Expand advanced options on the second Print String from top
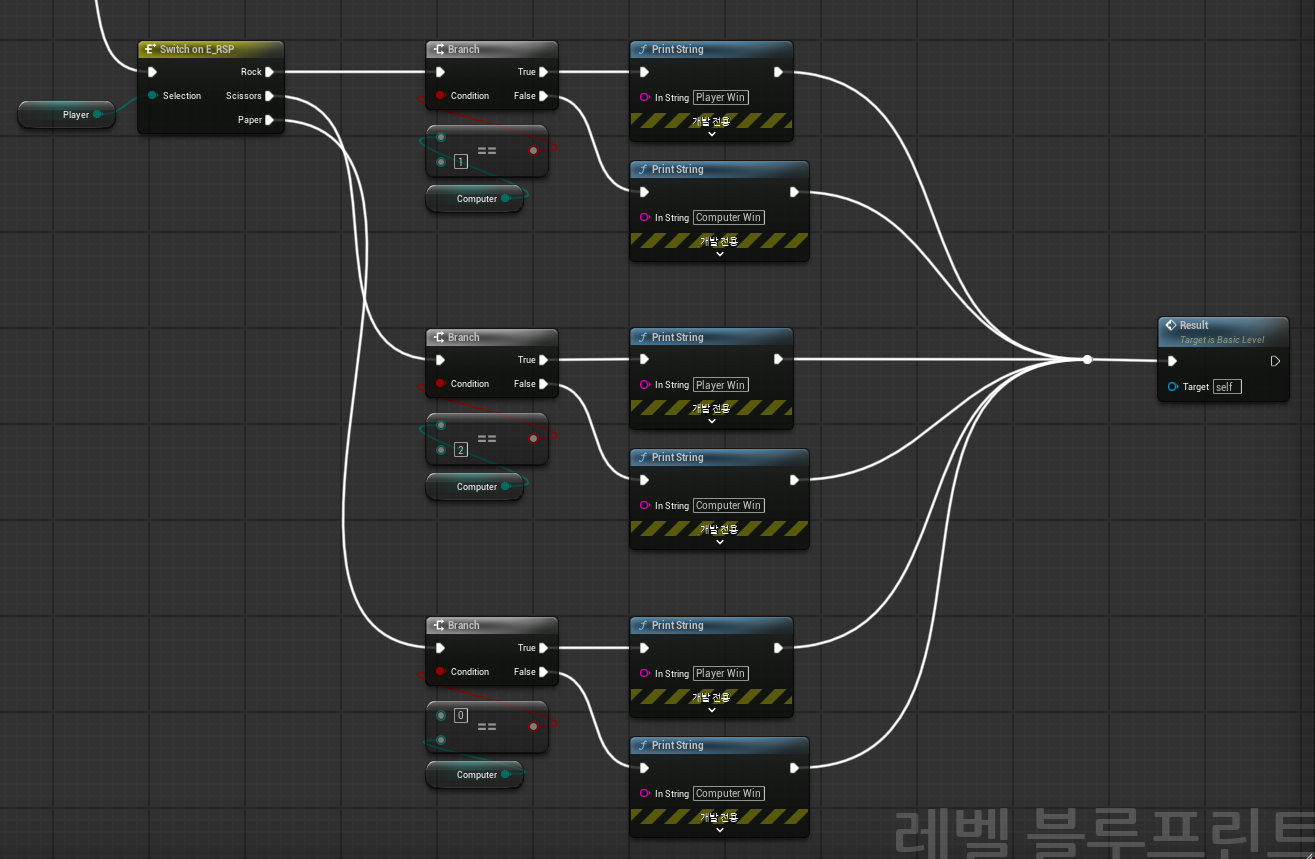 tap(720, 253)
